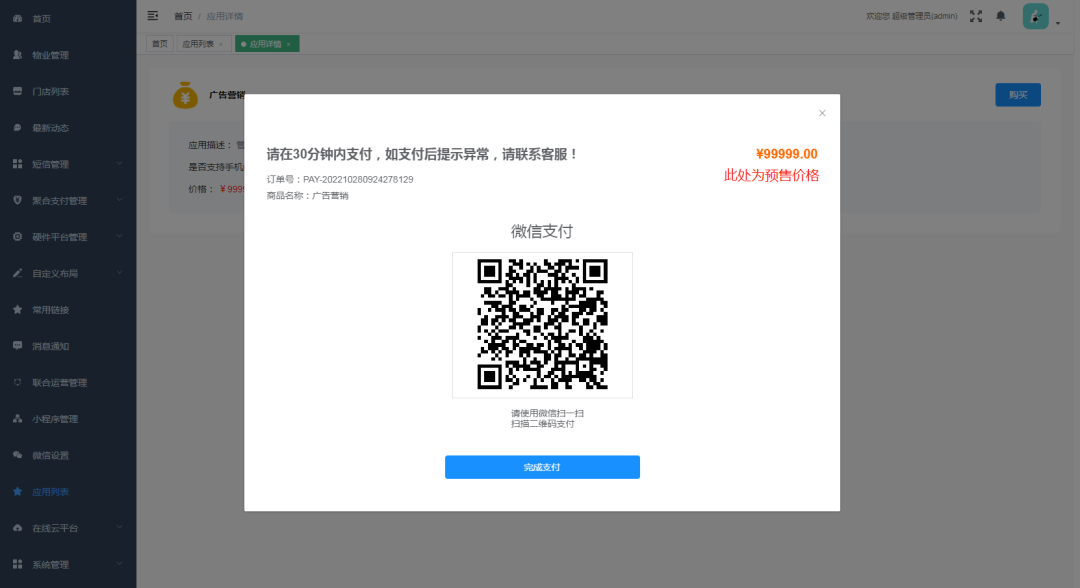Open 最新动态 menu item
Screen dimensions: 1080x588
[x=68, y=128]
